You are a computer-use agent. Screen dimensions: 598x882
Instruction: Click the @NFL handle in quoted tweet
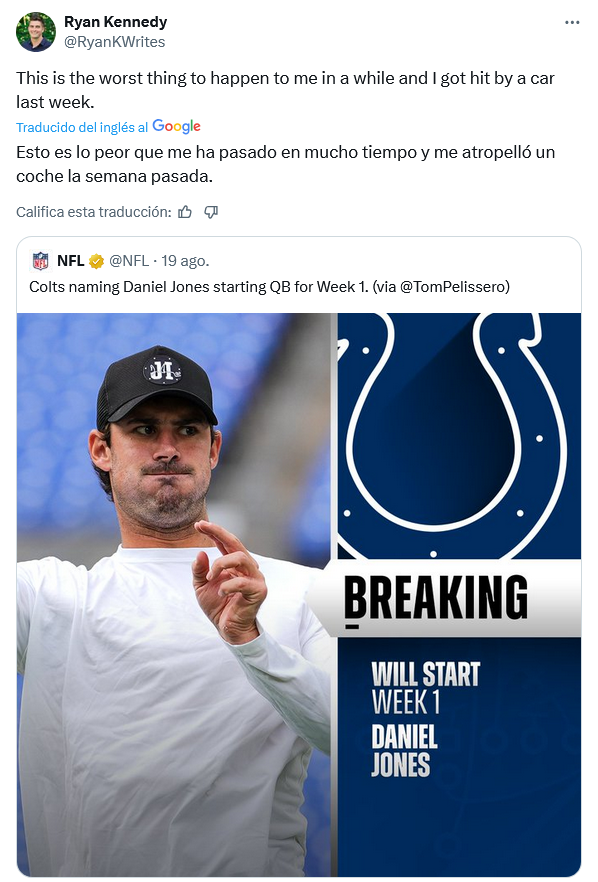pos(129,261)
